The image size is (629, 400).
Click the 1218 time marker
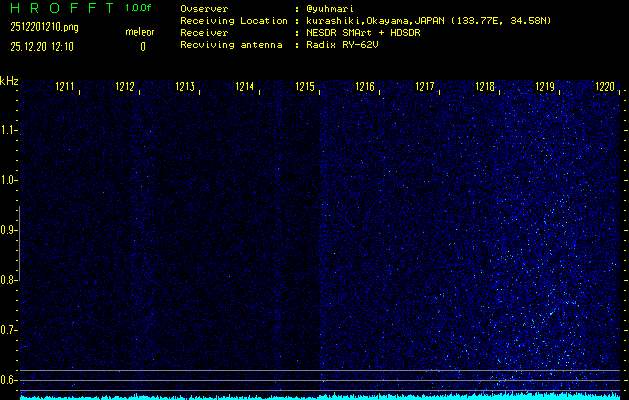pos(485,86)
